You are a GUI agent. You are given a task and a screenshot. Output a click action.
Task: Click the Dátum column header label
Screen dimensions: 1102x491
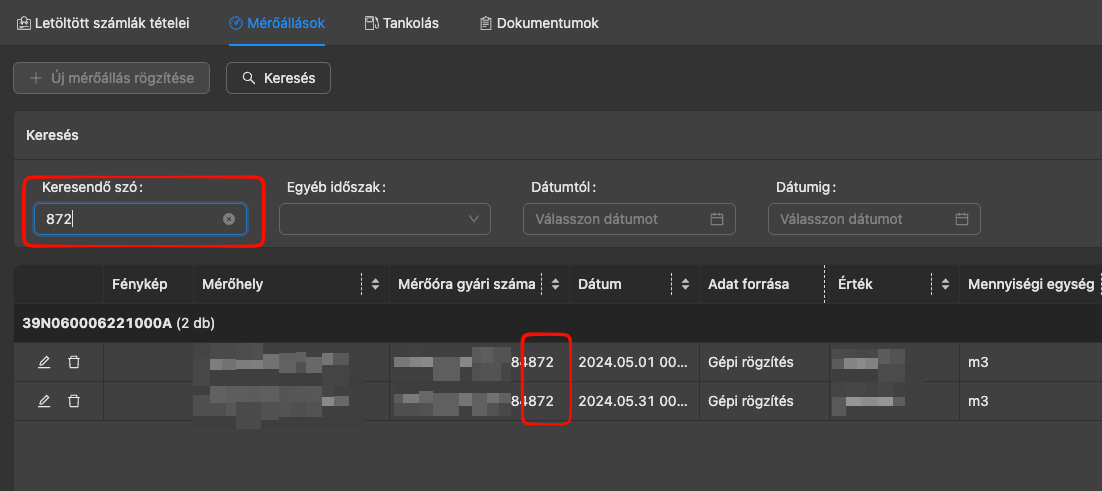coord(599,284)
